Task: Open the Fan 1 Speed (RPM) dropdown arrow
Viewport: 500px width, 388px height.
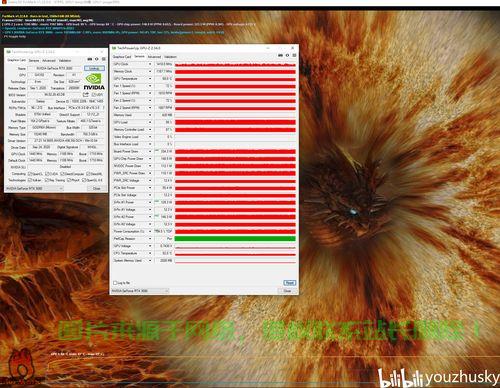Action: (x=150, y=93)
